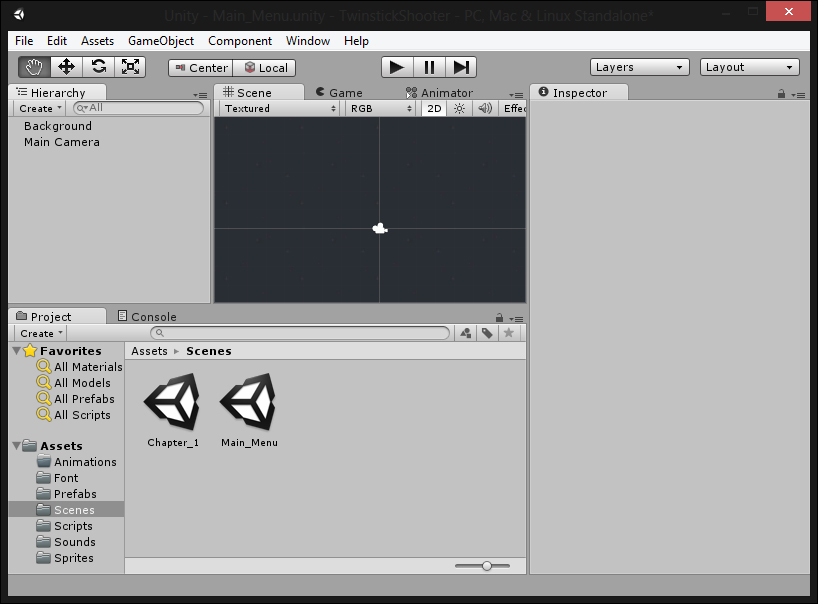This screenshot has height=604, width=818.
Task: Open the Layout dropdown
Action: [x=750, y=67]
